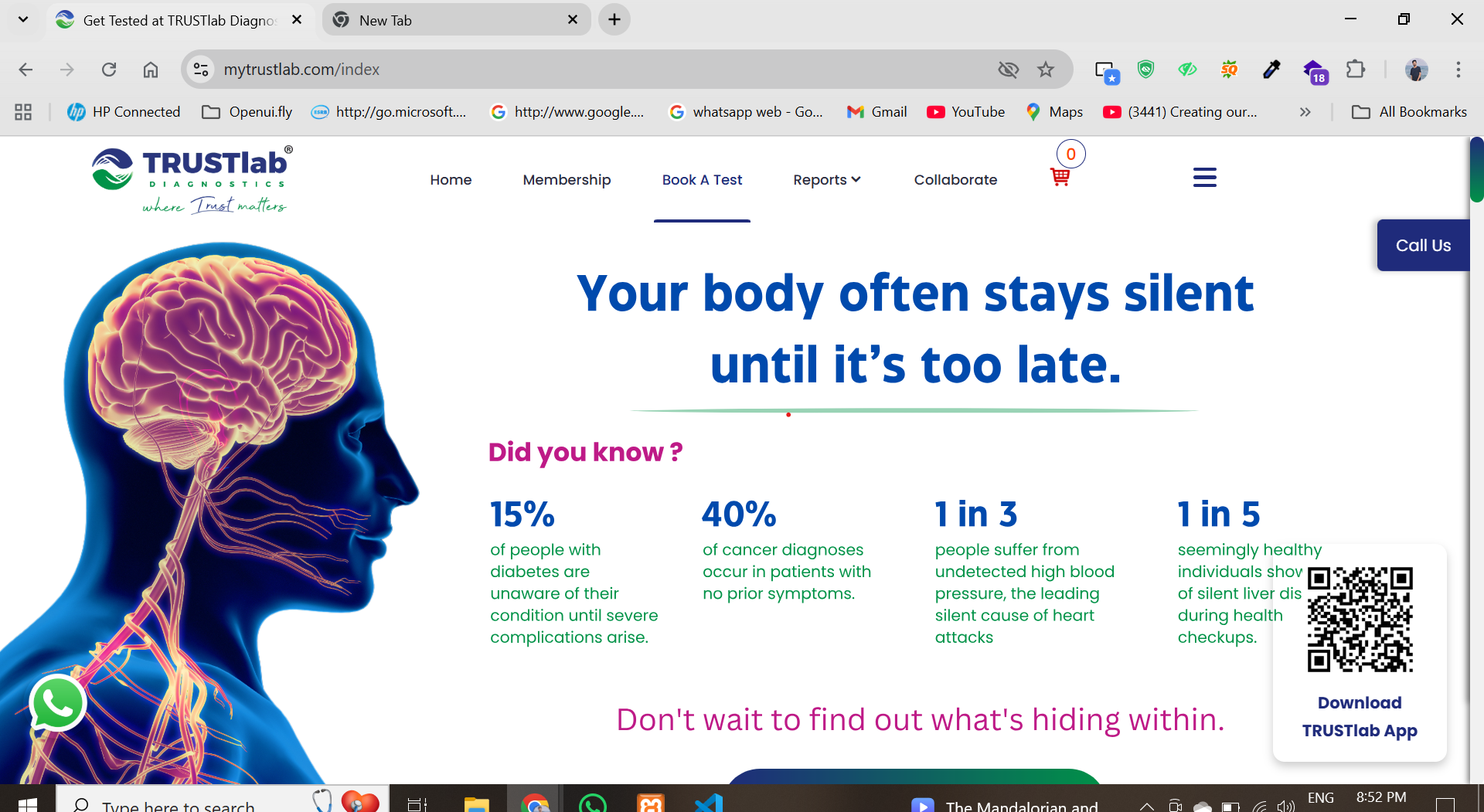Image resolution: width=1484 pixels, height=812 pixels.
Task: Open the tab search dropdown arrow
Action: click(23, 20)
